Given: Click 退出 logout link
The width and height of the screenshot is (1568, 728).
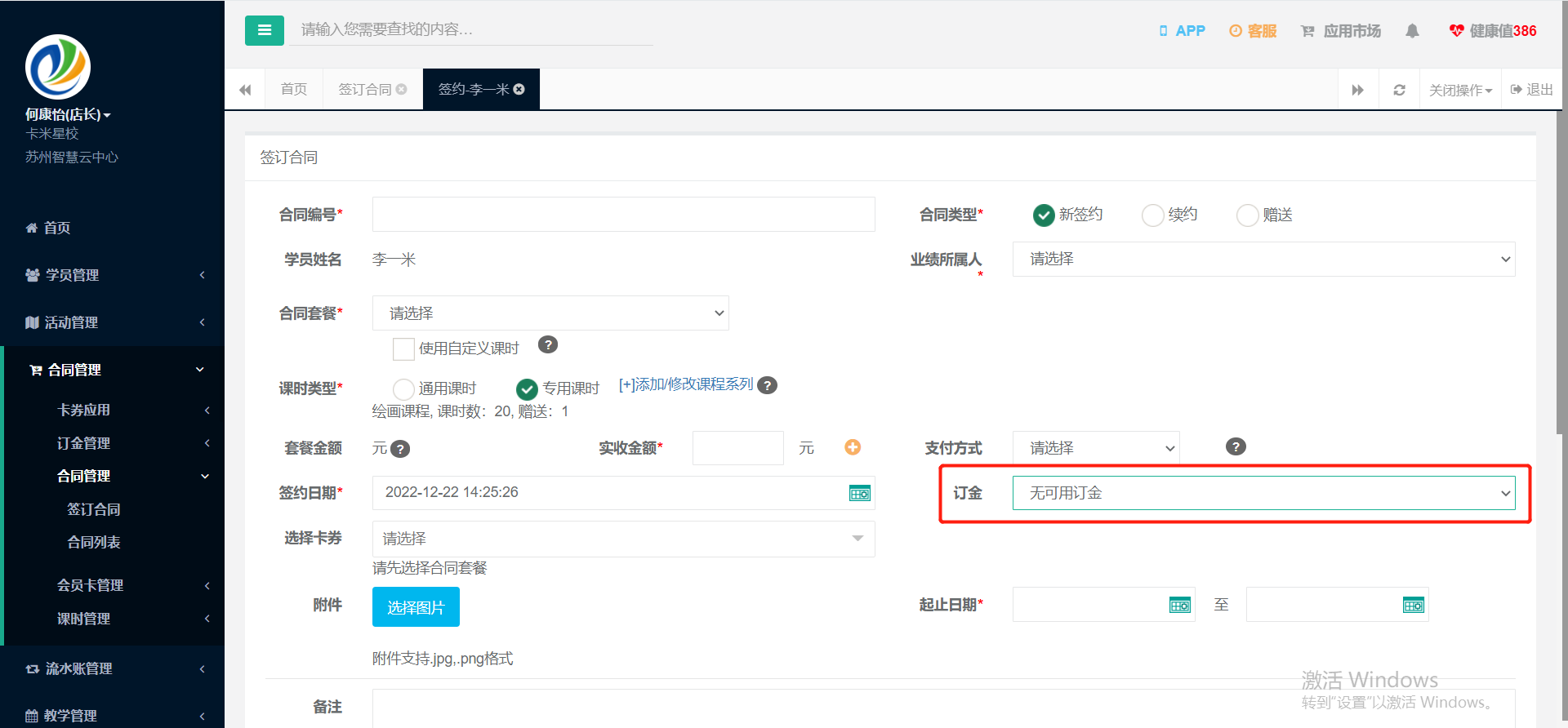Looking at the screenshot, I should (x=1532, y=90).
